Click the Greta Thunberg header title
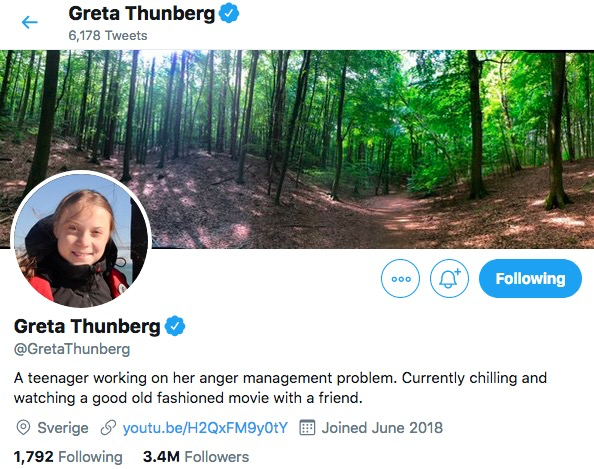 142,14
